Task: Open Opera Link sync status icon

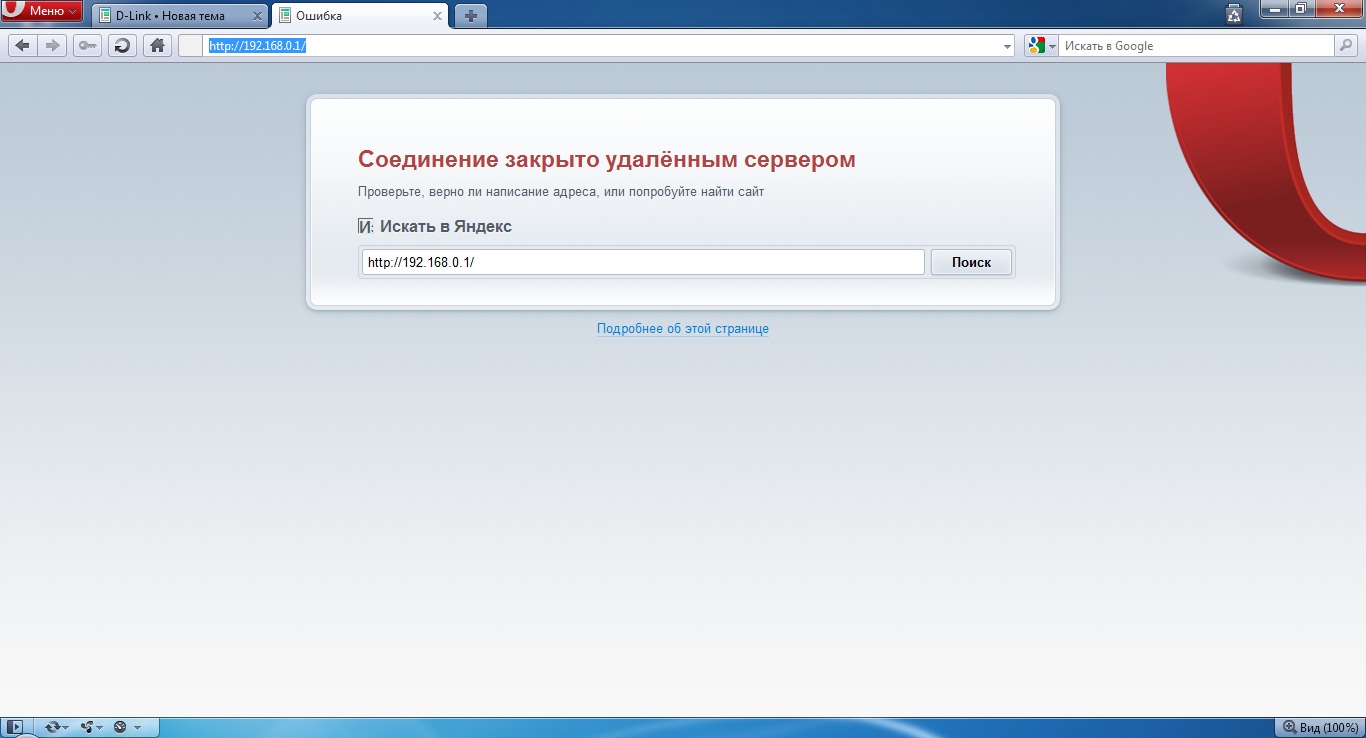Action: (x=54, y=727)
